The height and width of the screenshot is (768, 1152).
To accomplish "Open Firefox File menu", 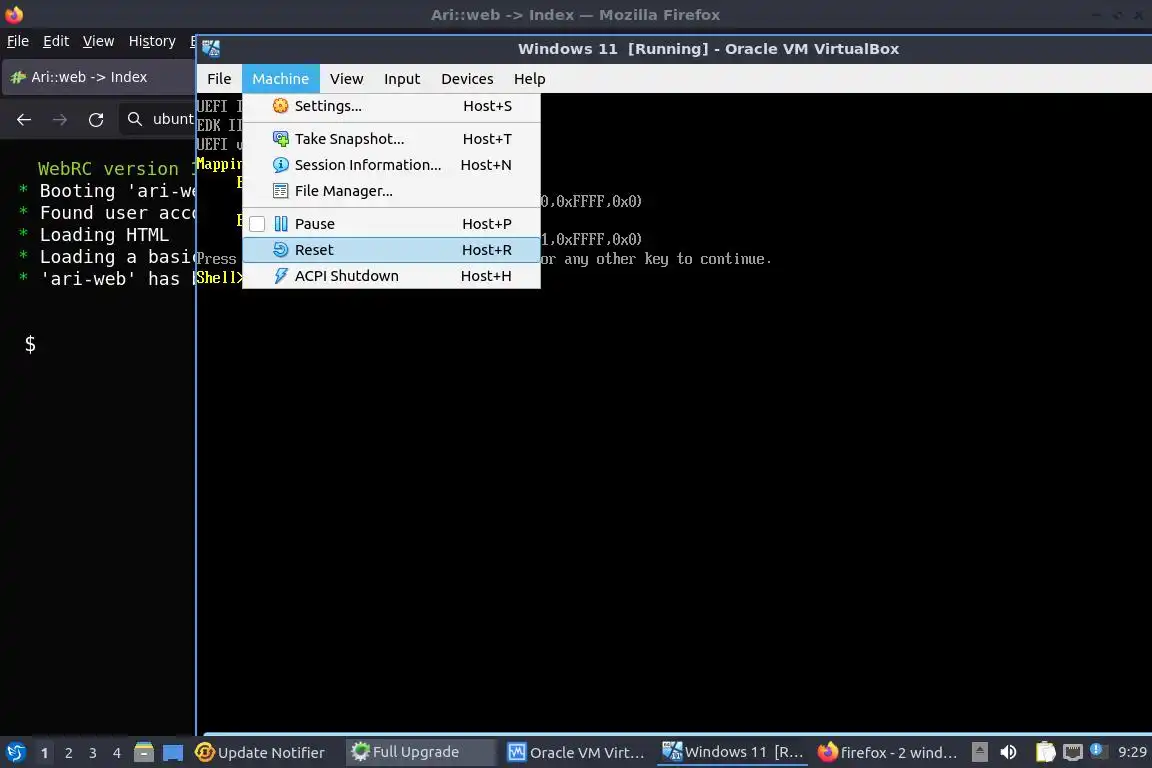I will click(x=18, y=41).
